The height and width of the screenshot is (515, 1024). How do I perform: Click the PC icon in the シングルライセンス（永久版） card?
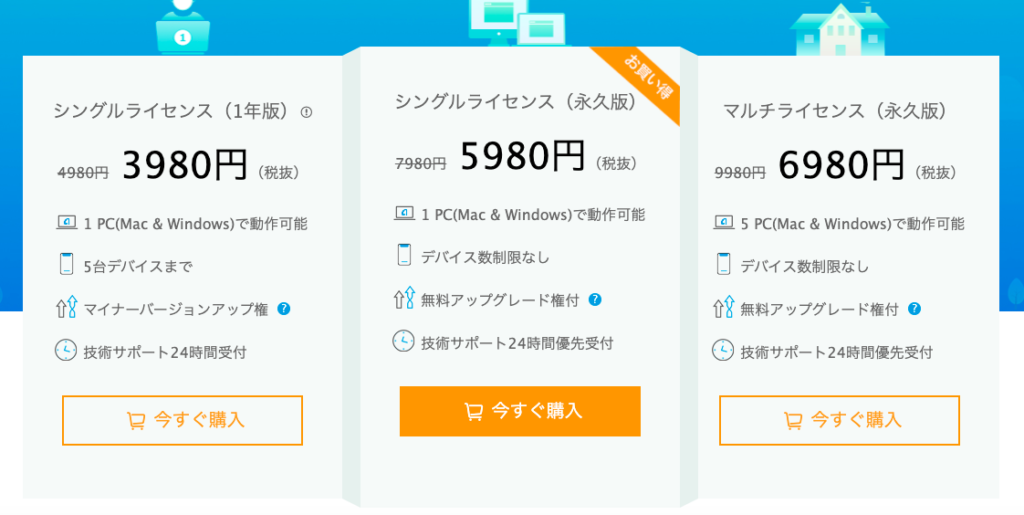pos(404,213)
